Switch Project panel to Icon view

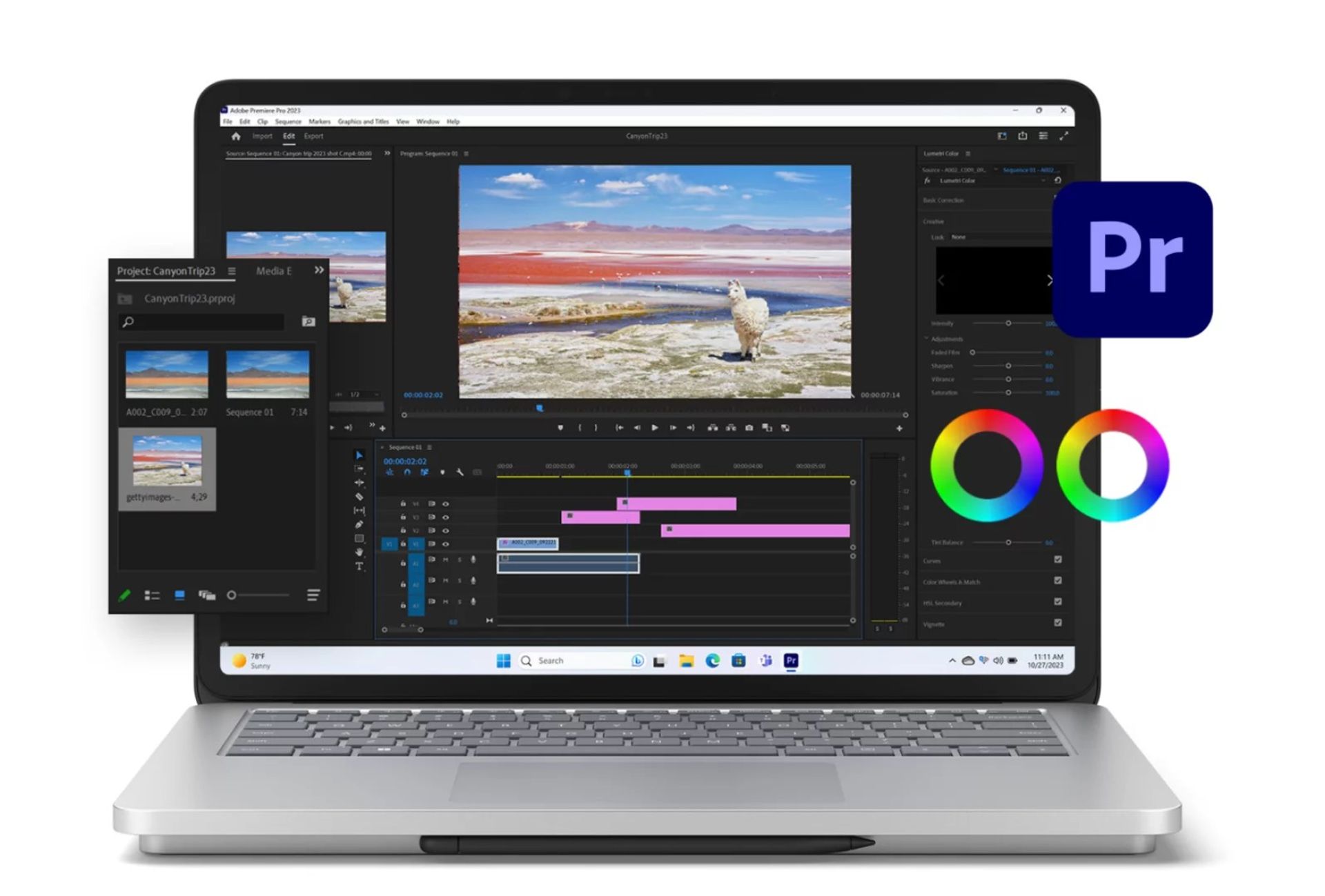pos(179,595)
